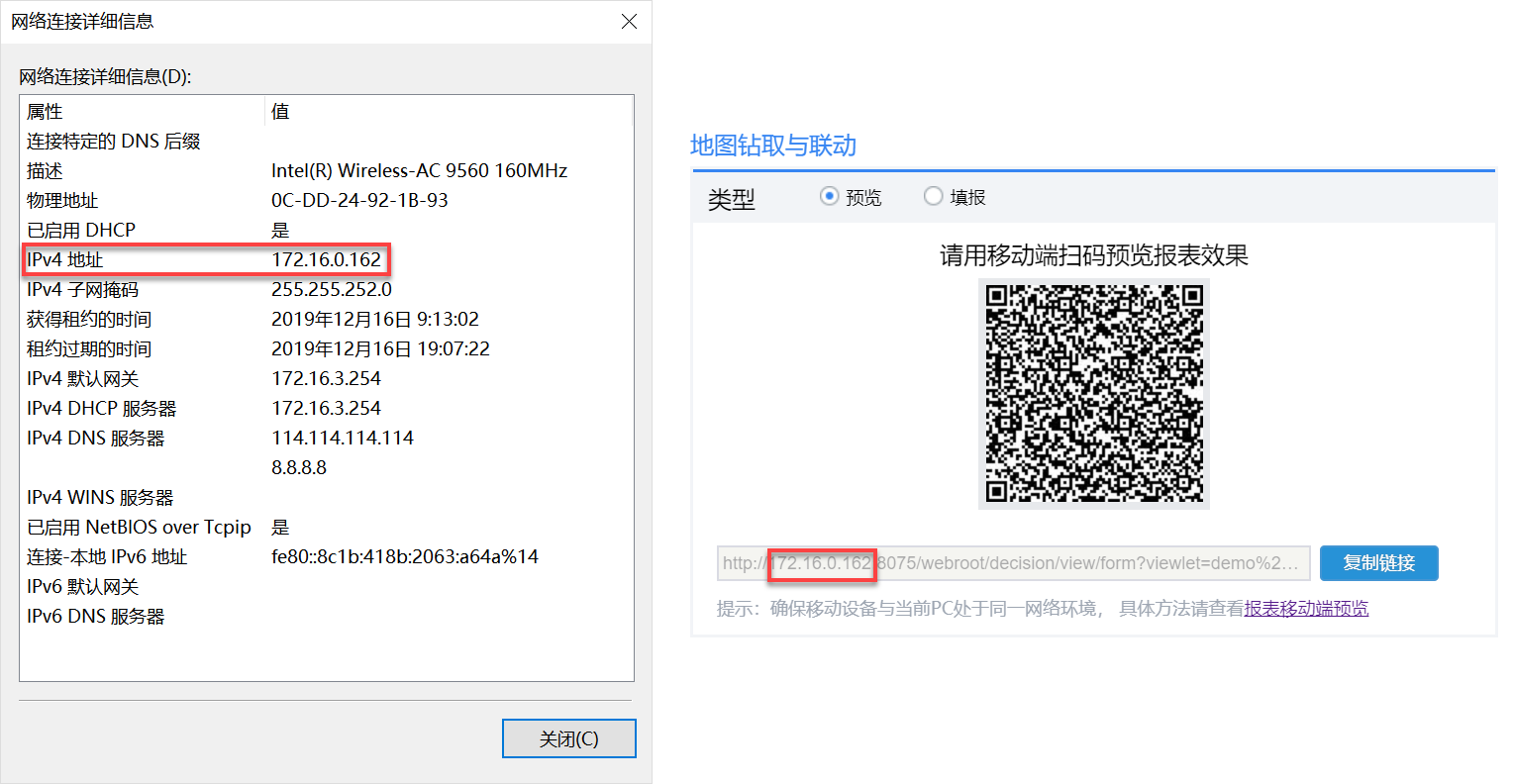The width and height of the screenshot is (1514, 784).
Task: Click the secondary DNS value 8.8.8.8
Action: click(299, 468)
